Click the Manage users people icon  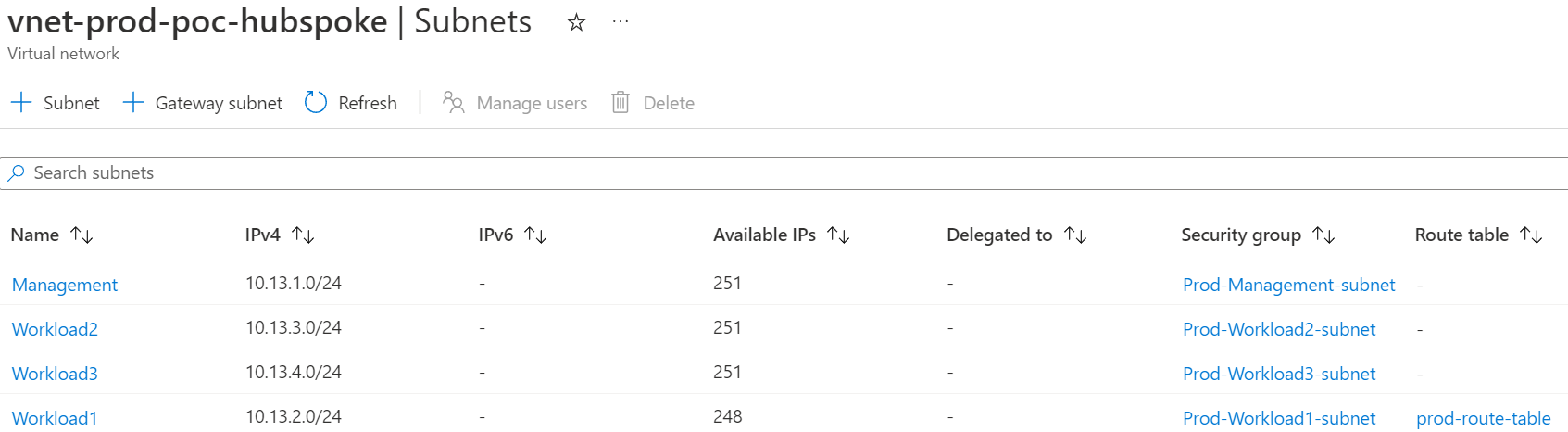pos(453,103)
